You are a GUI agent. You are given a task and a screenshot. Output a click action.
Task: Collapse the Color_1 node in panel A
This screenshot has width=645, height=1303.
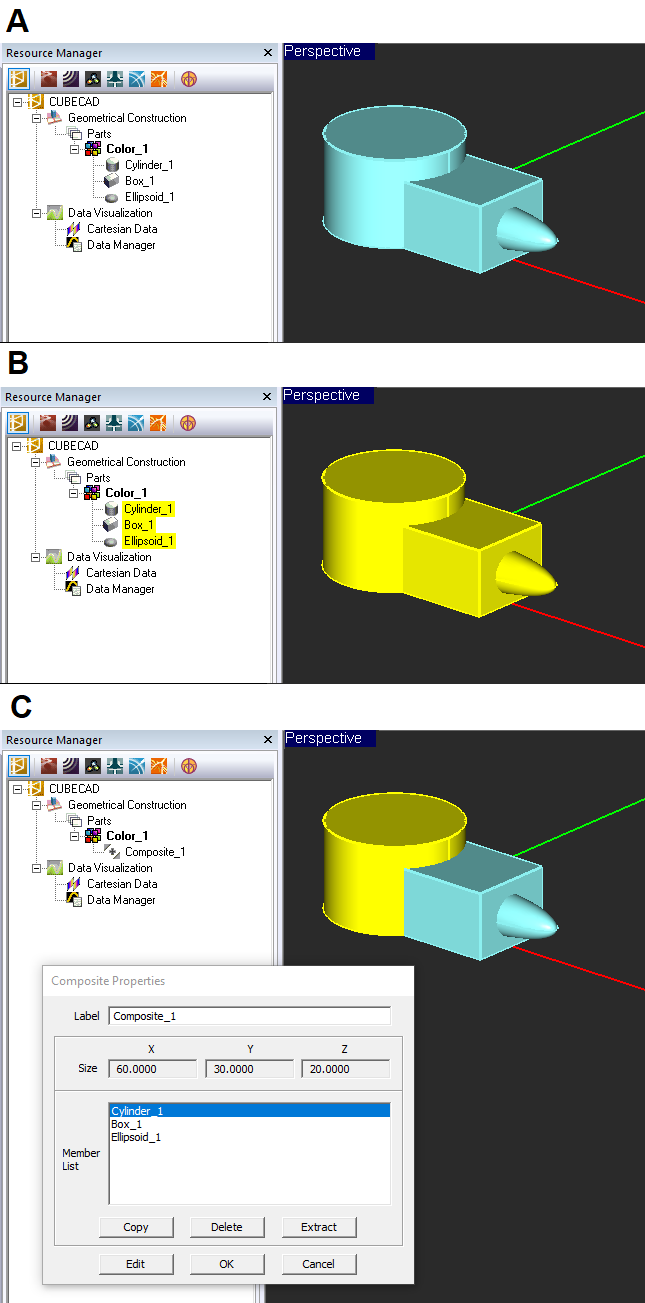click(x=74, y=150)
